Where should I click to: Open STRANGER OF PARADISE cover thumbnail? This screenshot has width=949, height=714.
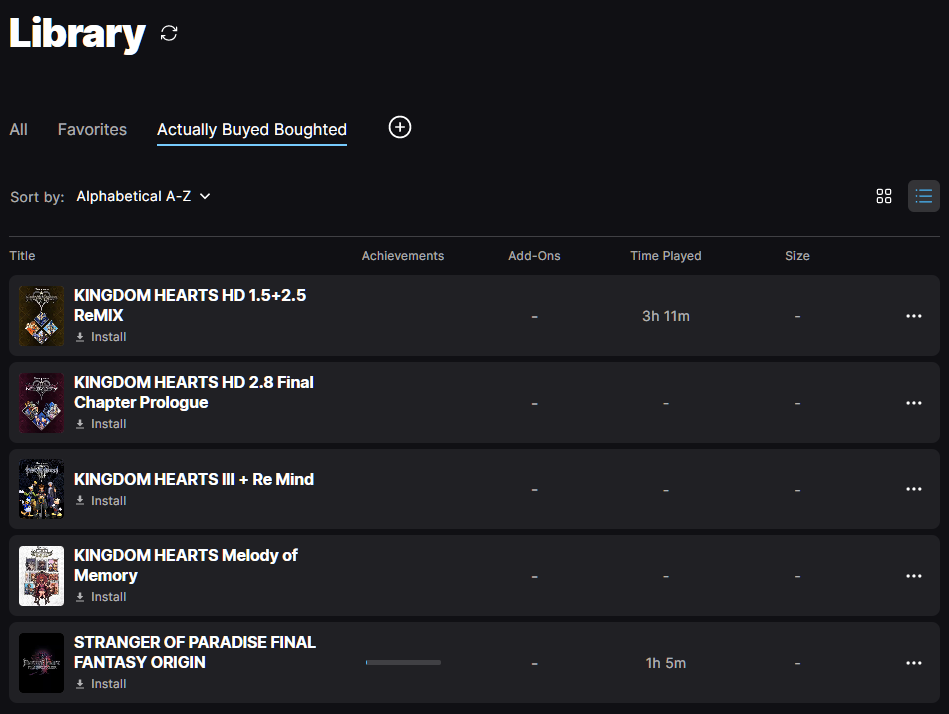click(41, 663)
